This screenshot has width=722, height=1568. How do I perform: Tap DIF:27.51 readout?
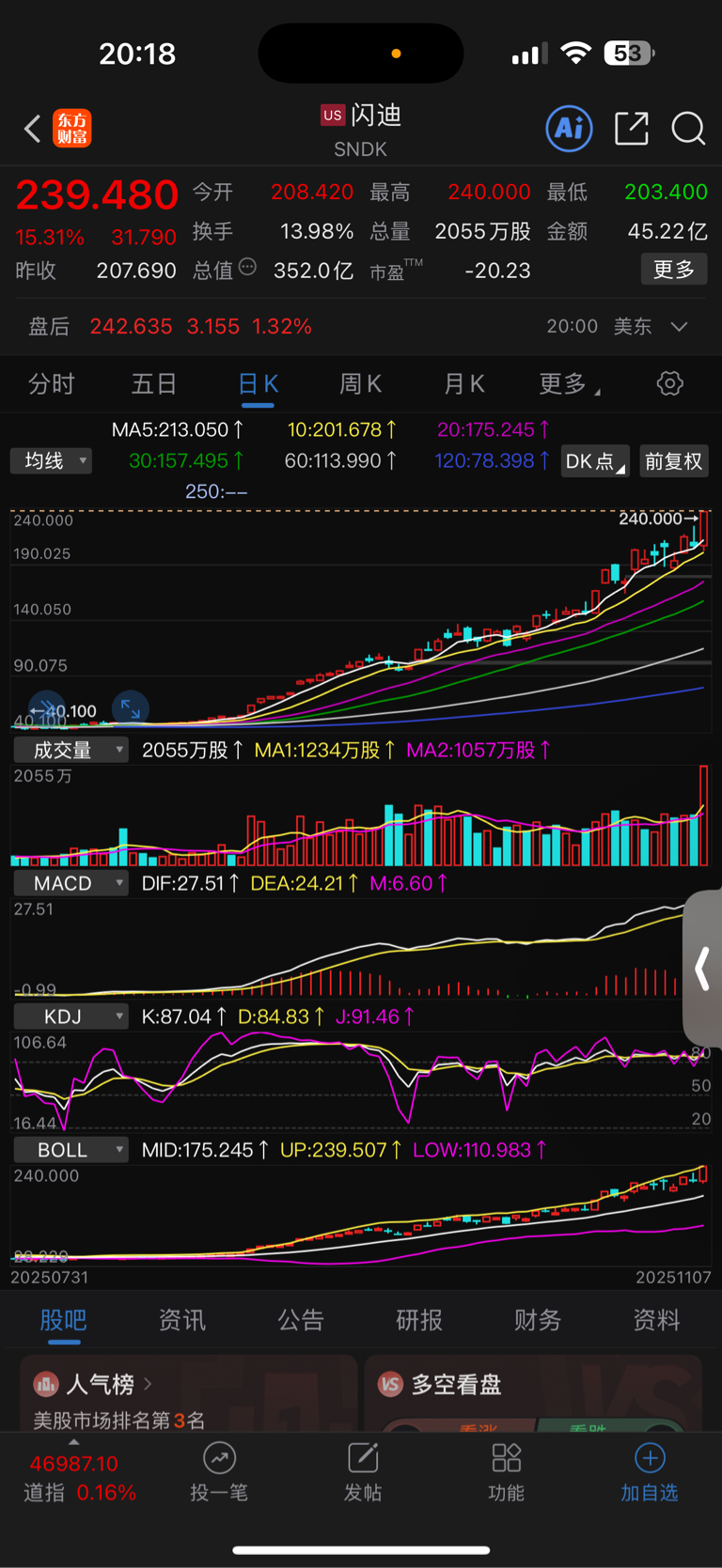point(190,883)
